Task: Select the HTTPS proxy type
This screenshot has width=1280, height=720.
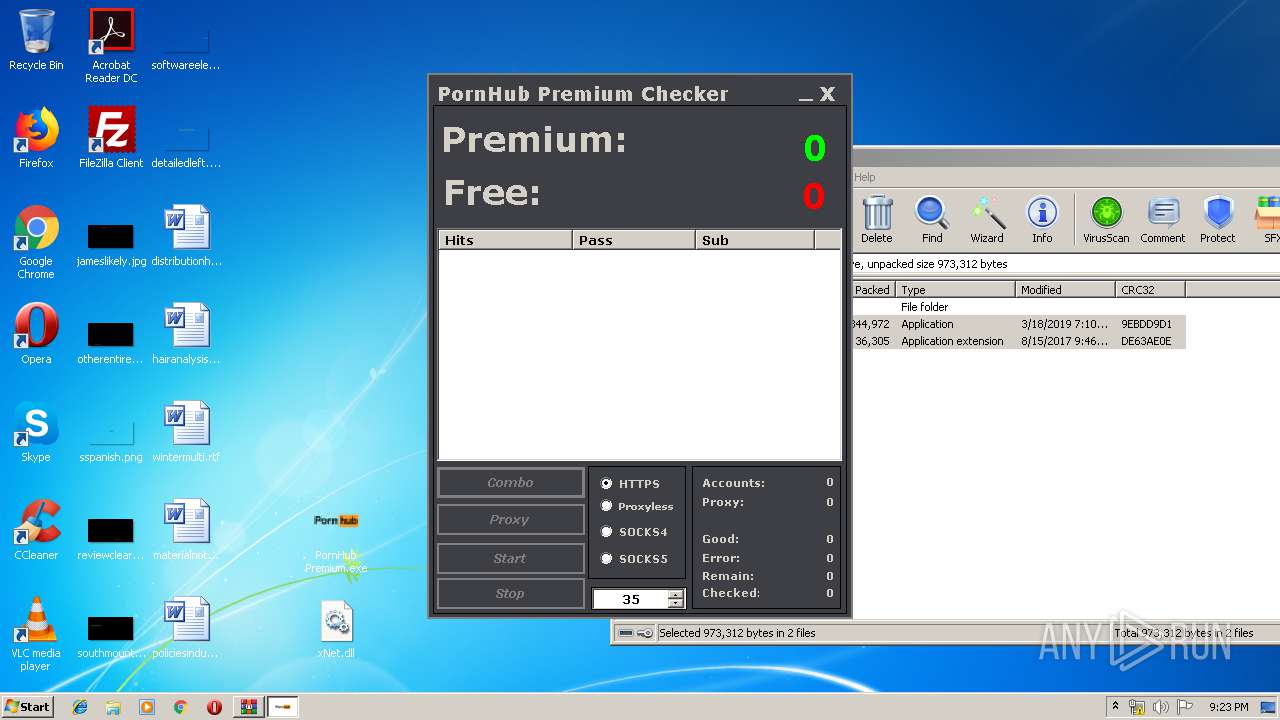Action: [x=630, y=483]
